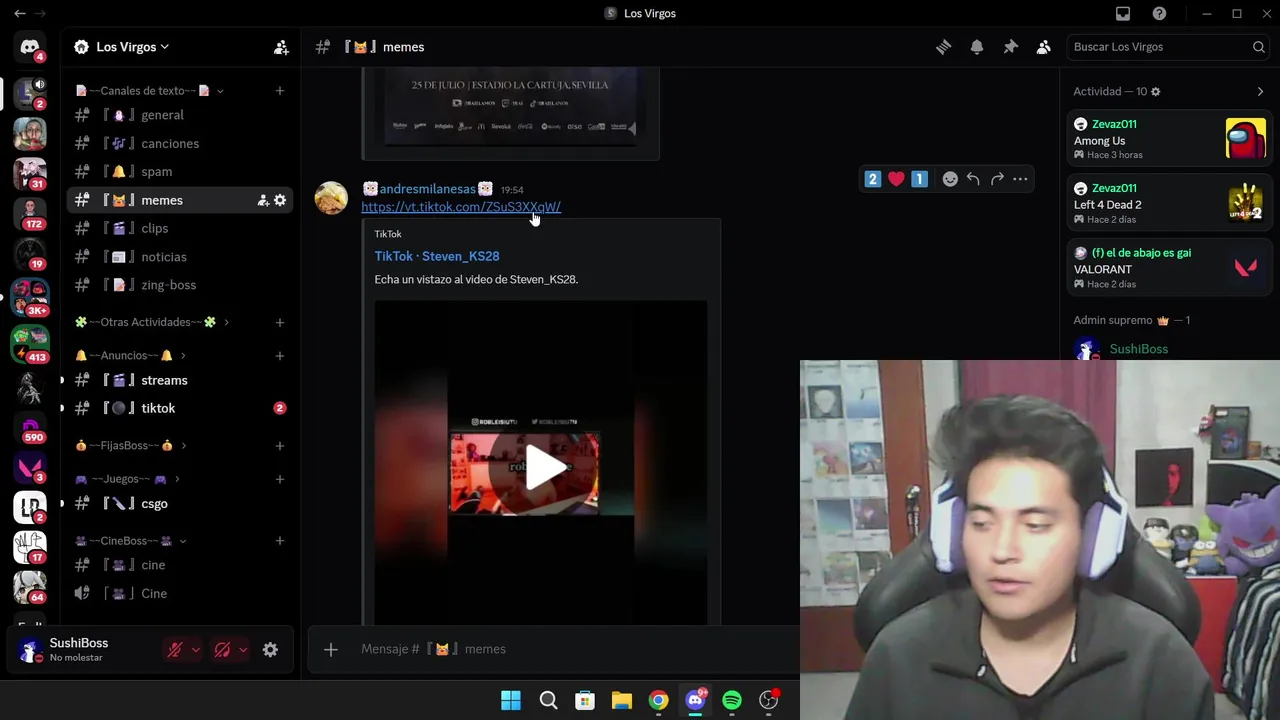Open more message options (three dots)
The height and width of the screenshot is (720, 1280).
[x=1020, y=179]
